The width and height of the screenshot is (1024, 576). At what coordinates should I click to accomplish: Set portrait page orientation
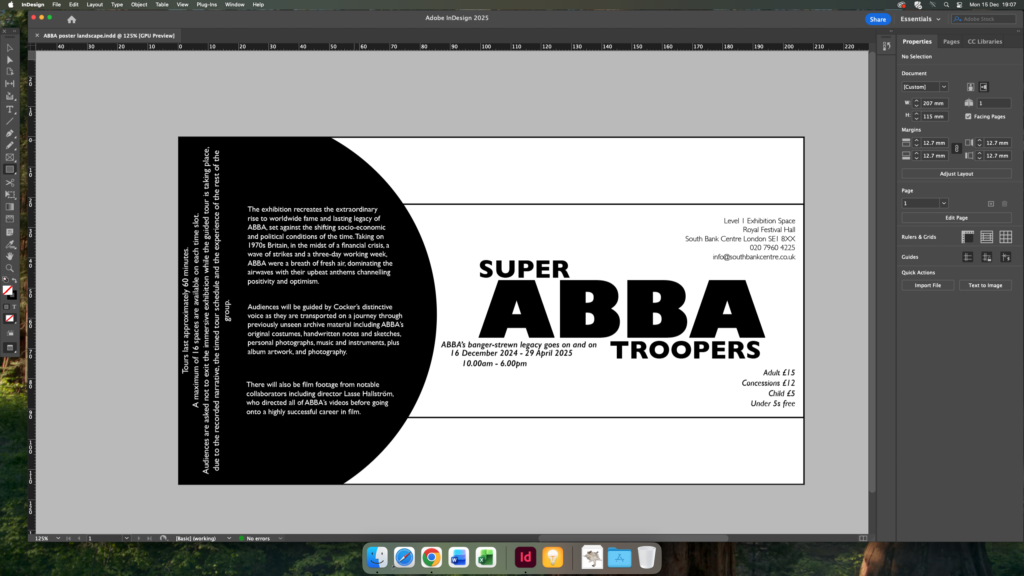(x=970, y=87)
